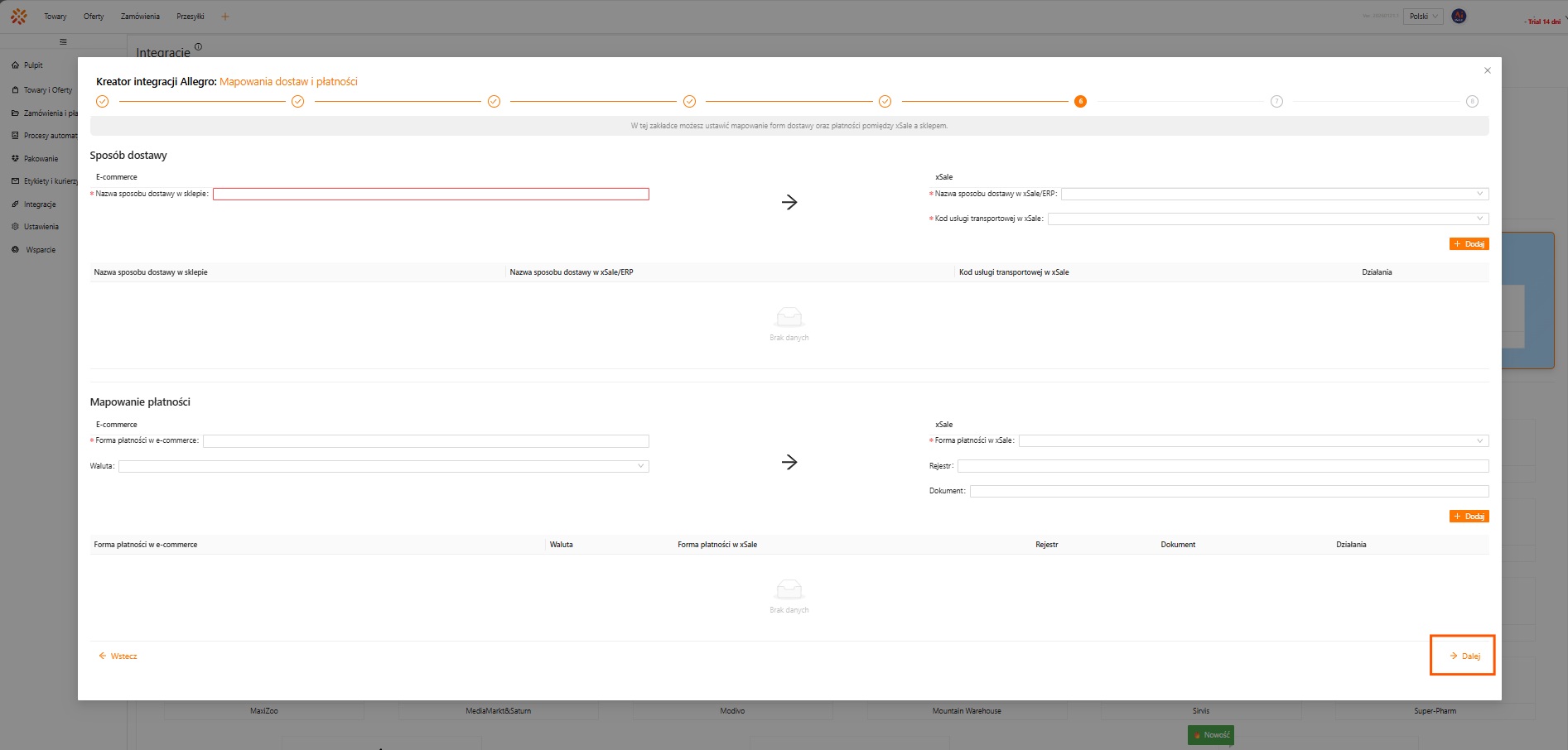Click the info icon next to Integracje heading
The width and height of the screenshot is (1568, 750).
tap(198, 47)
